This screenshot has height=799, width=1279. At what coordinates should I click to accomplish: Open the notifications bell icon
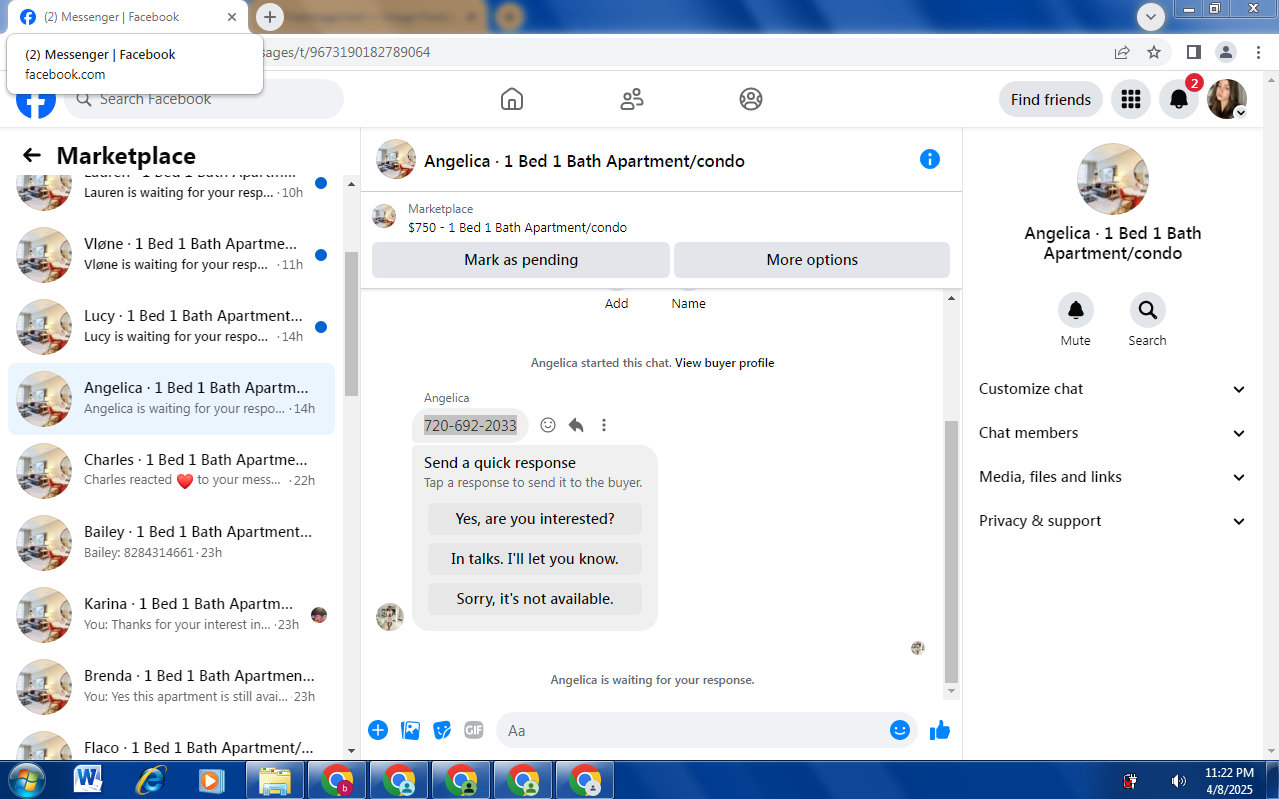[1179, 99]
